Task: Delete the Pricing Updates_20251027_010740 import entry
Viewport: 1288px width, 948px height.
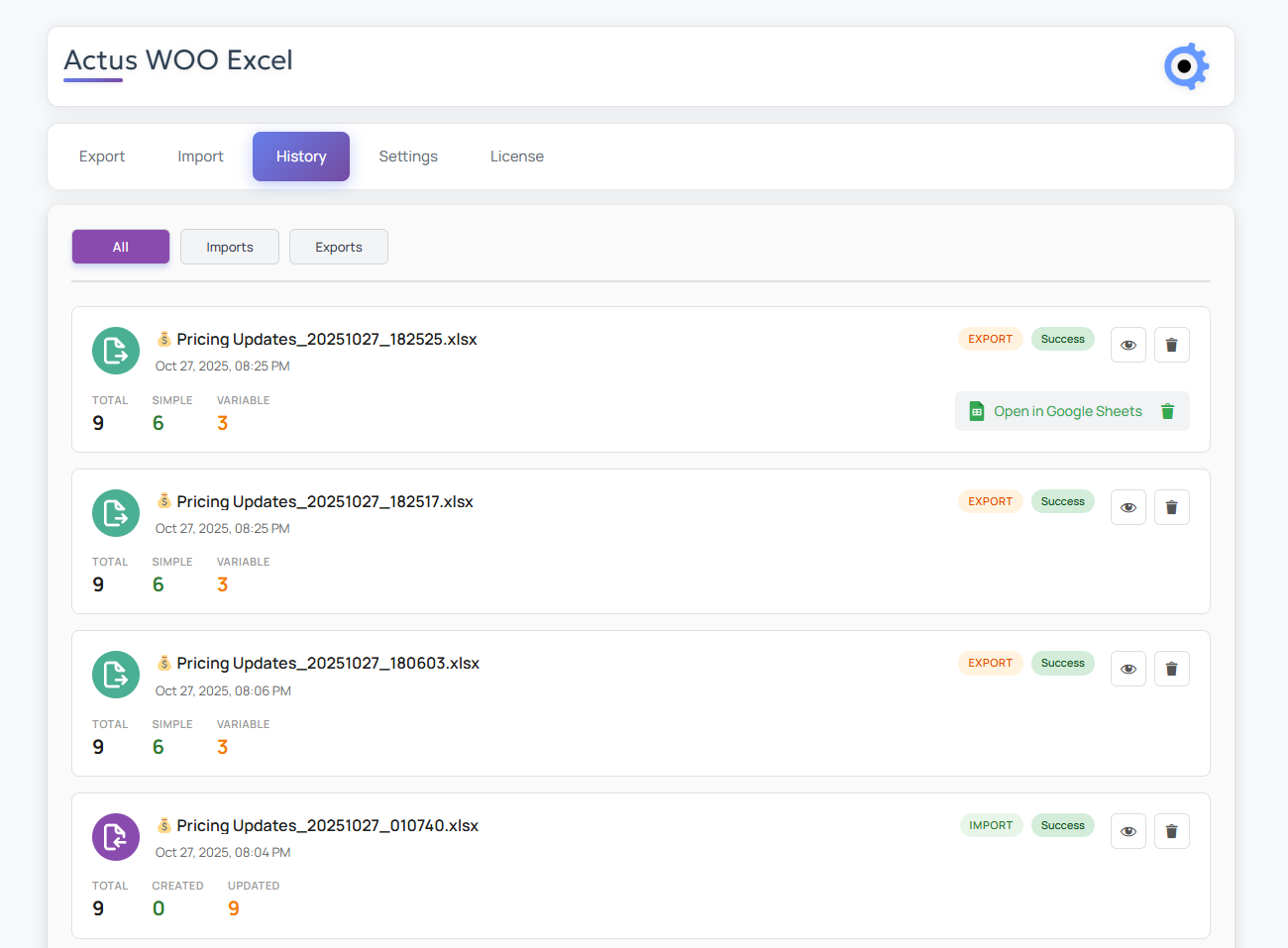Action: pos(1171,830)
